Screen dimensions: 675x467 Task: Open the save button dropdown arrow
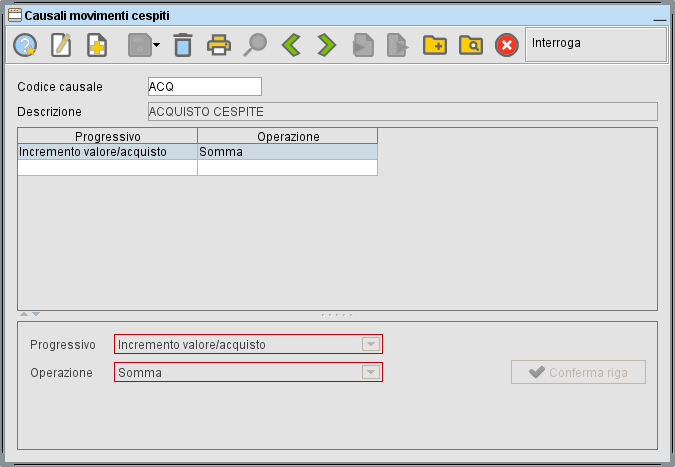[x=156, y=45]
